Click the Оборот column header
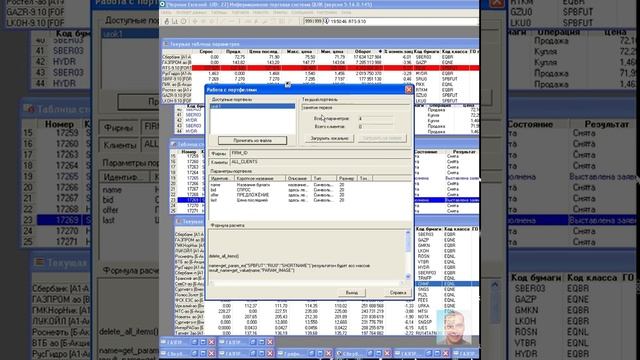Screen dimensions: 640x360 [x=365, y=52]
